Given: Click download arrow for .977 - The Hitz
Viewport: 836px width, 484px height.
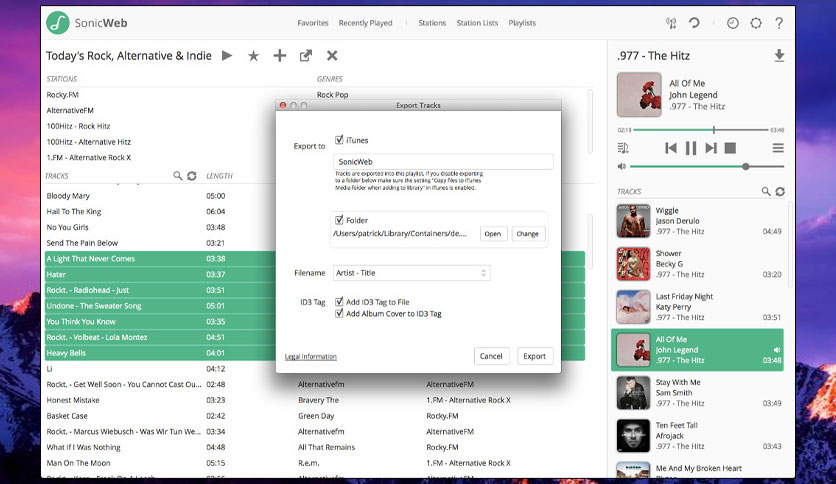Looking at the screenshot, I should pos(779,55).
